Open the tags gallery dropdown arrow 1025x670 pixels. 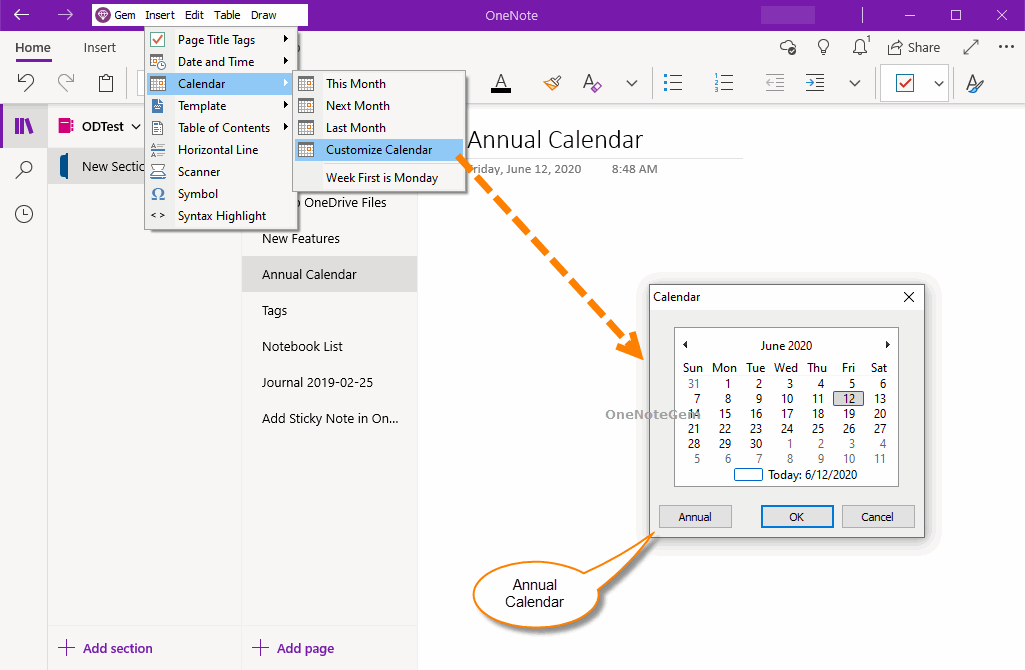click(x=939, y=83)
